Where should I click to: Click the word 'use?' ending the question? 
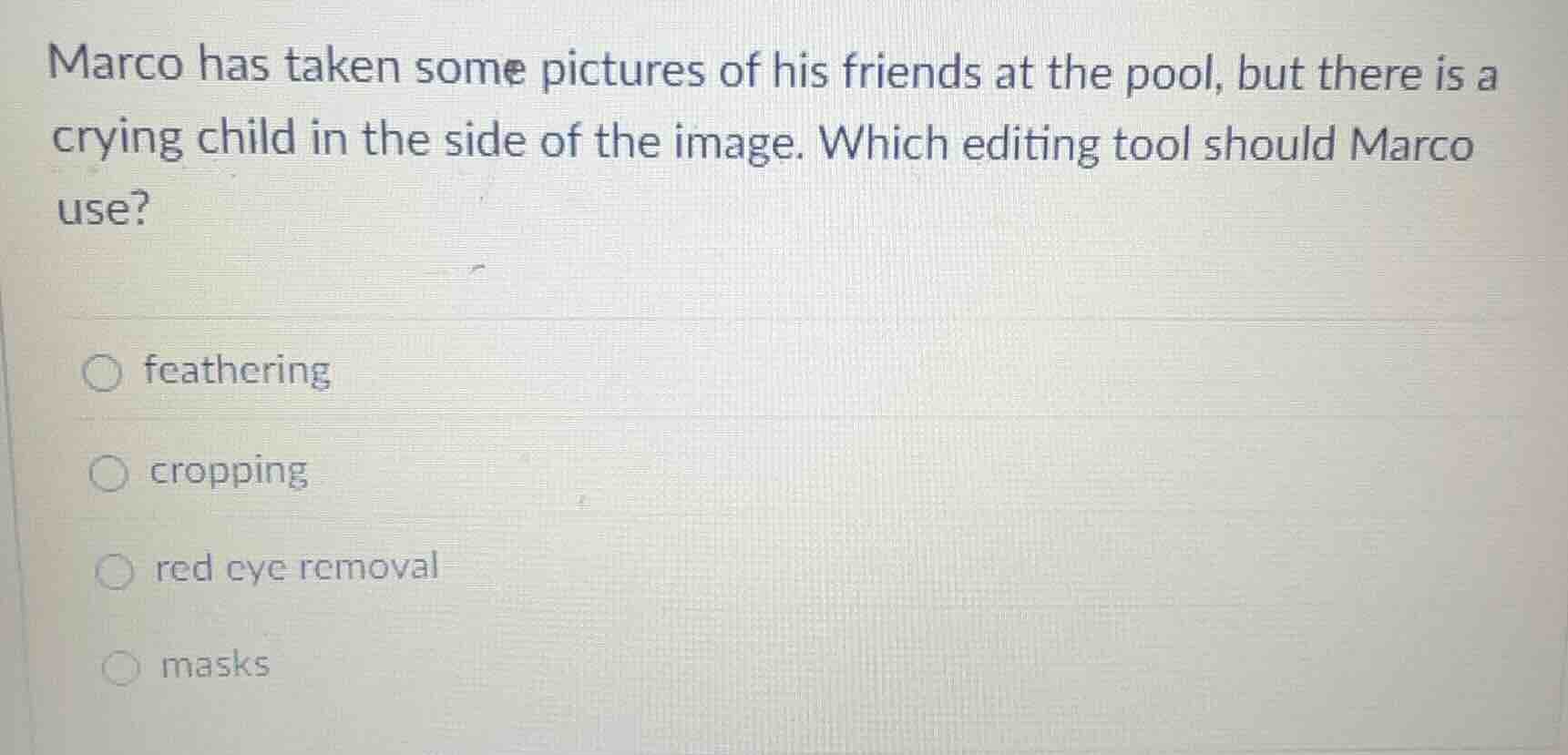[x=102, y=209]
